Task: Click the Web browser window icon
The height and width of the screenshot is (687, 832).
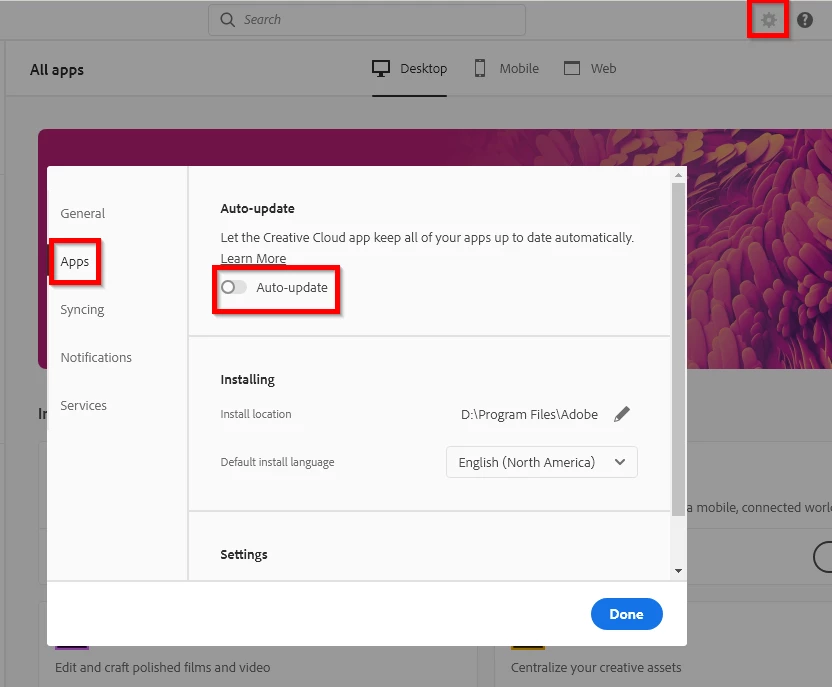Action: pyautogui.click(x=571, y=68)
